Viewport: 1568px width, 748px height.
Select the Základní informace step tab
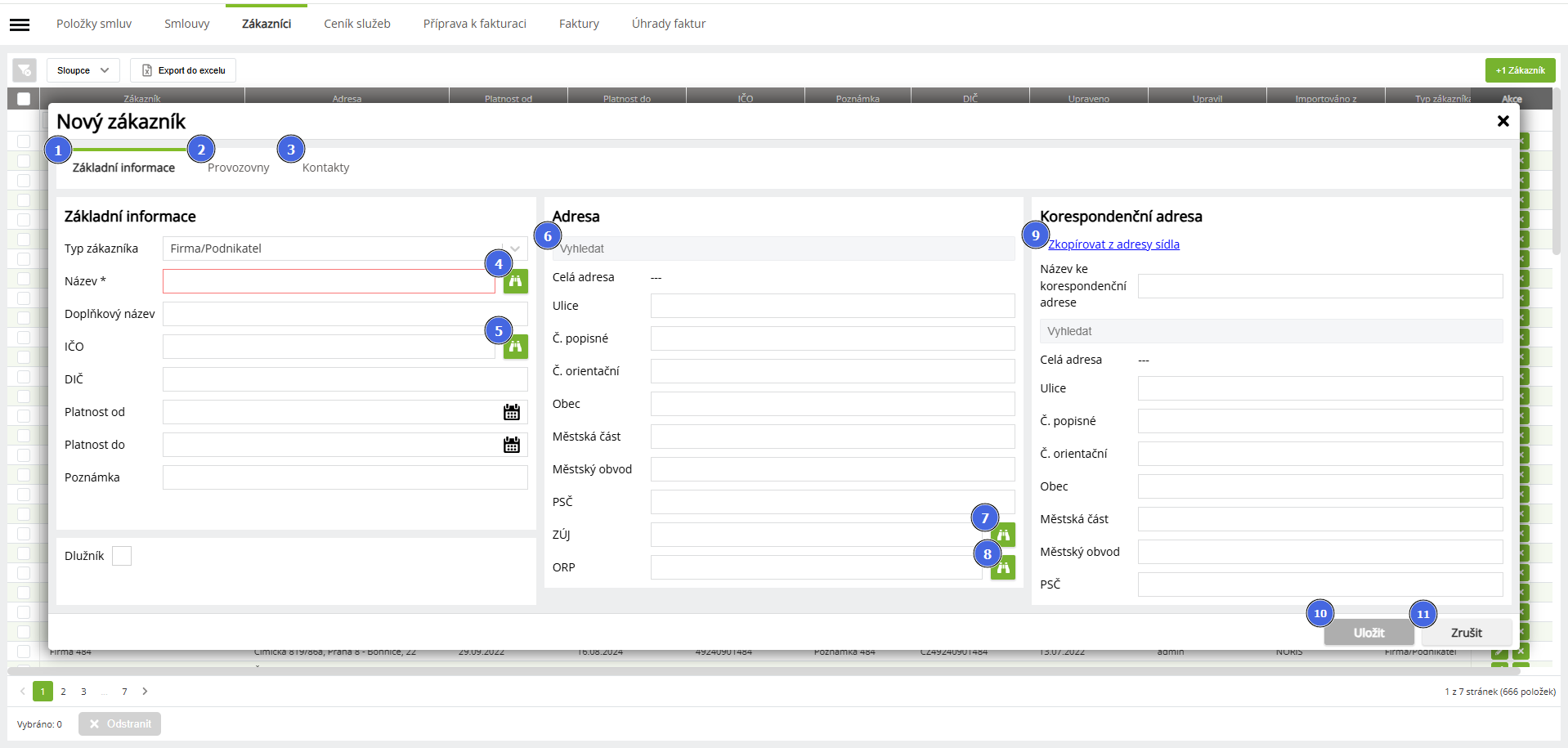123,168
